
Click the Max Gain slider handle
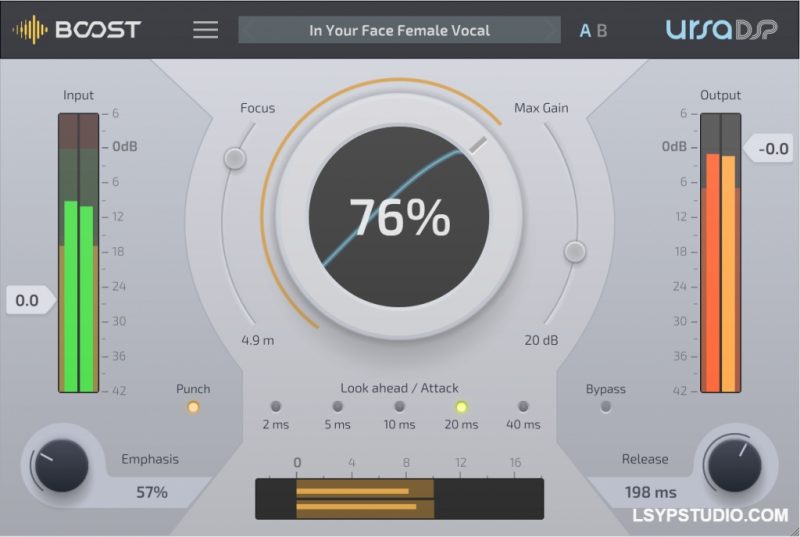pyautogui.click(x=575, y=251)
